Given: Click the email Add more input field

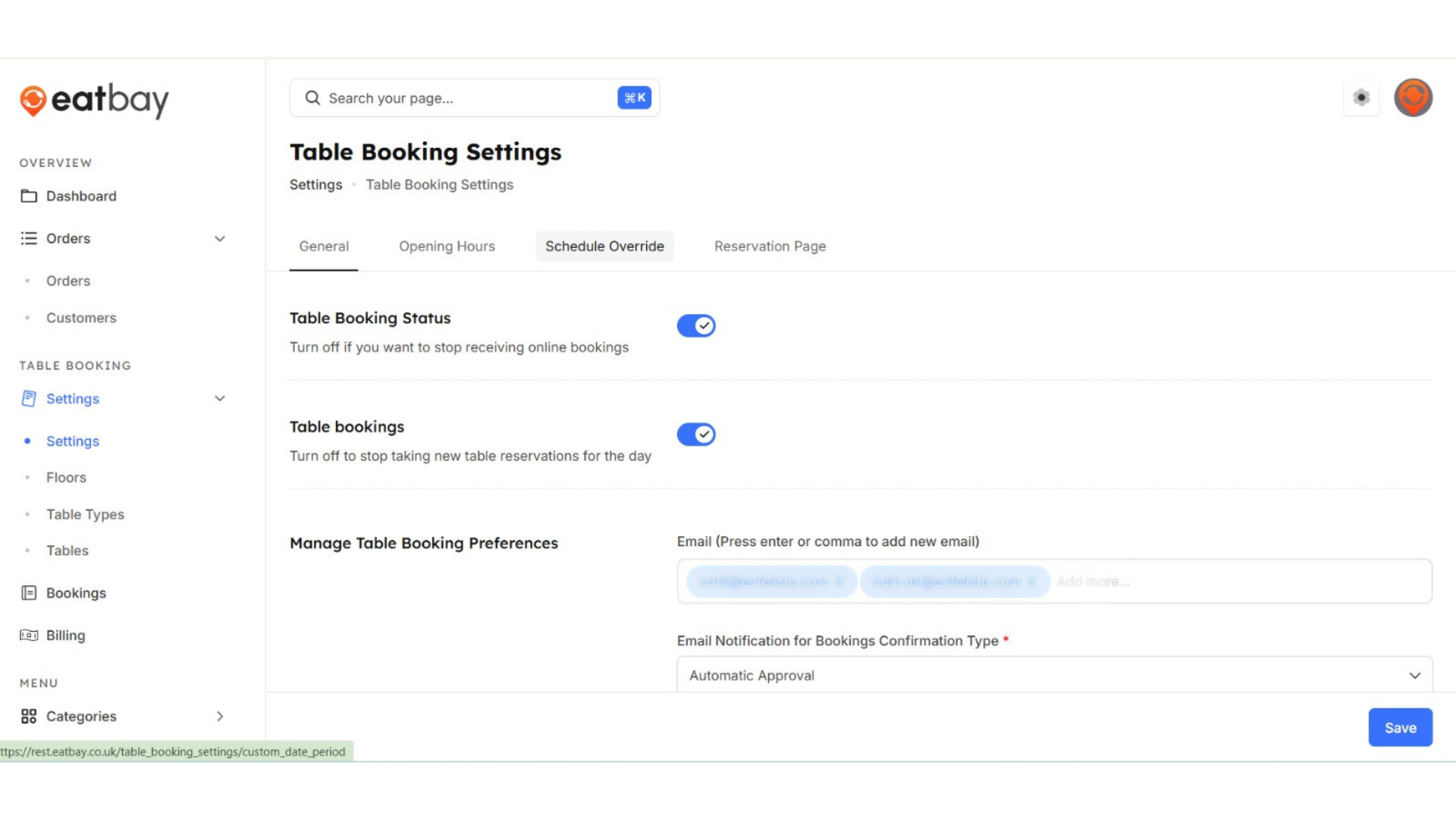Looking at the screenshot, I should coord(1213,582).
